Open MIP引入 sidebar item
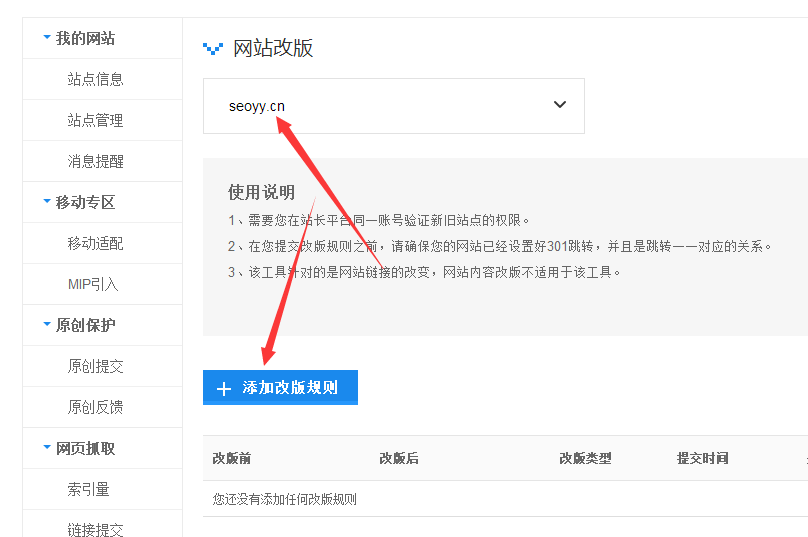Image resolution: width=808 pixels, height=537 pixels. (93, 284)
